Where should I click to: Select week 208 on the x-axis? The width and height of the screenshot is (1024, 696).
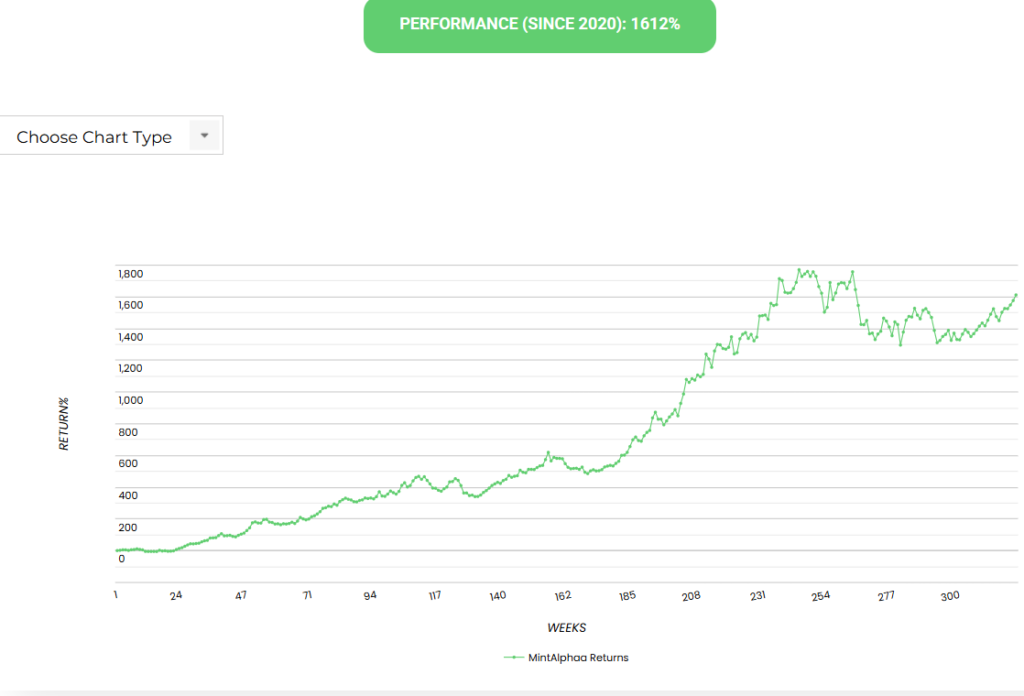point(691,596)
